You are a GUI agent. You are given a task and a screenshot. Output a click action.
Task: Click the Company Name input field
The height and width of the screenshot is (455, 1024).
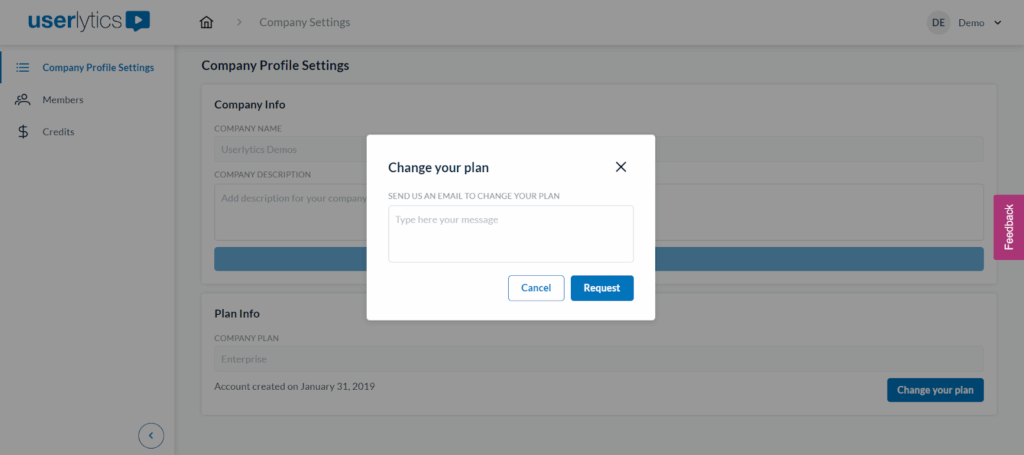[x=290, y=150]
